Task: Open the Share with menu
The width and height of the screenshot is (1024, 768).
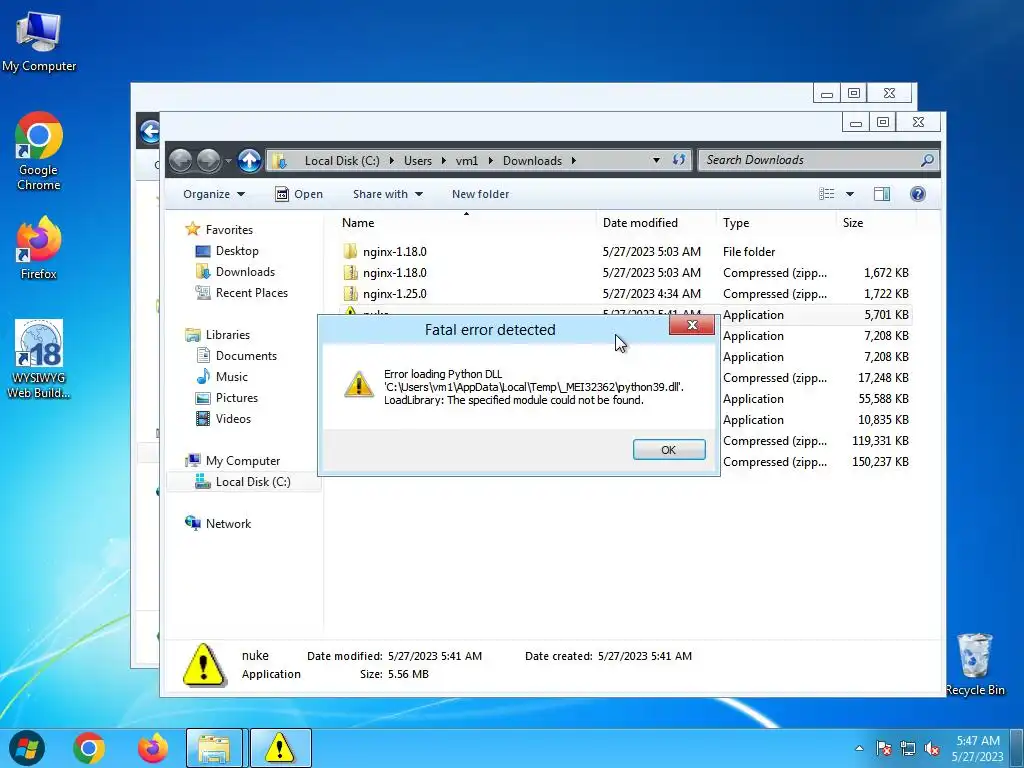Action: (388, 194)
